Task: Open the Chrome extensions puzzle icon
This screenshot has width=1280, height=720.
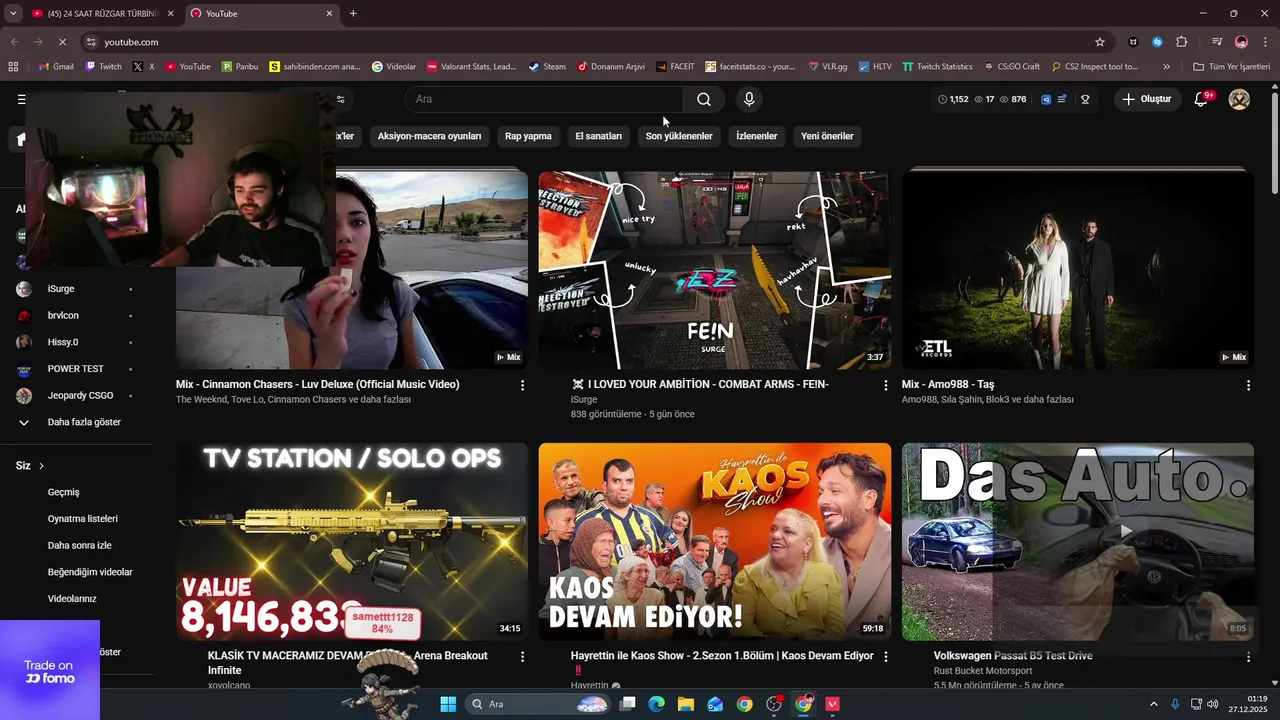Action: click(1182, 42)
